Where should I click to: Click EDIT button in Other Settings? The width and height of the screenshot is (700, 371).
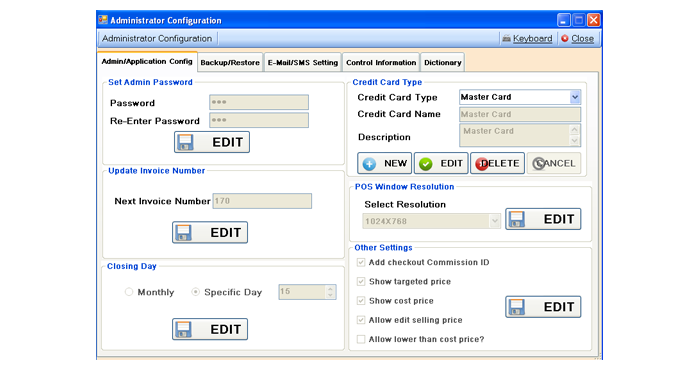point(543,307)
